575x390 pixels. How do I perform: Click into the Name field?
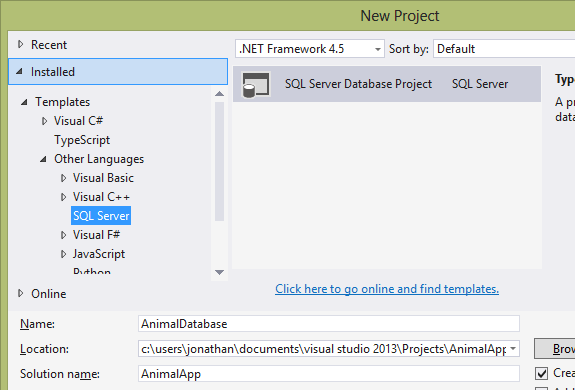click(329, 324)
